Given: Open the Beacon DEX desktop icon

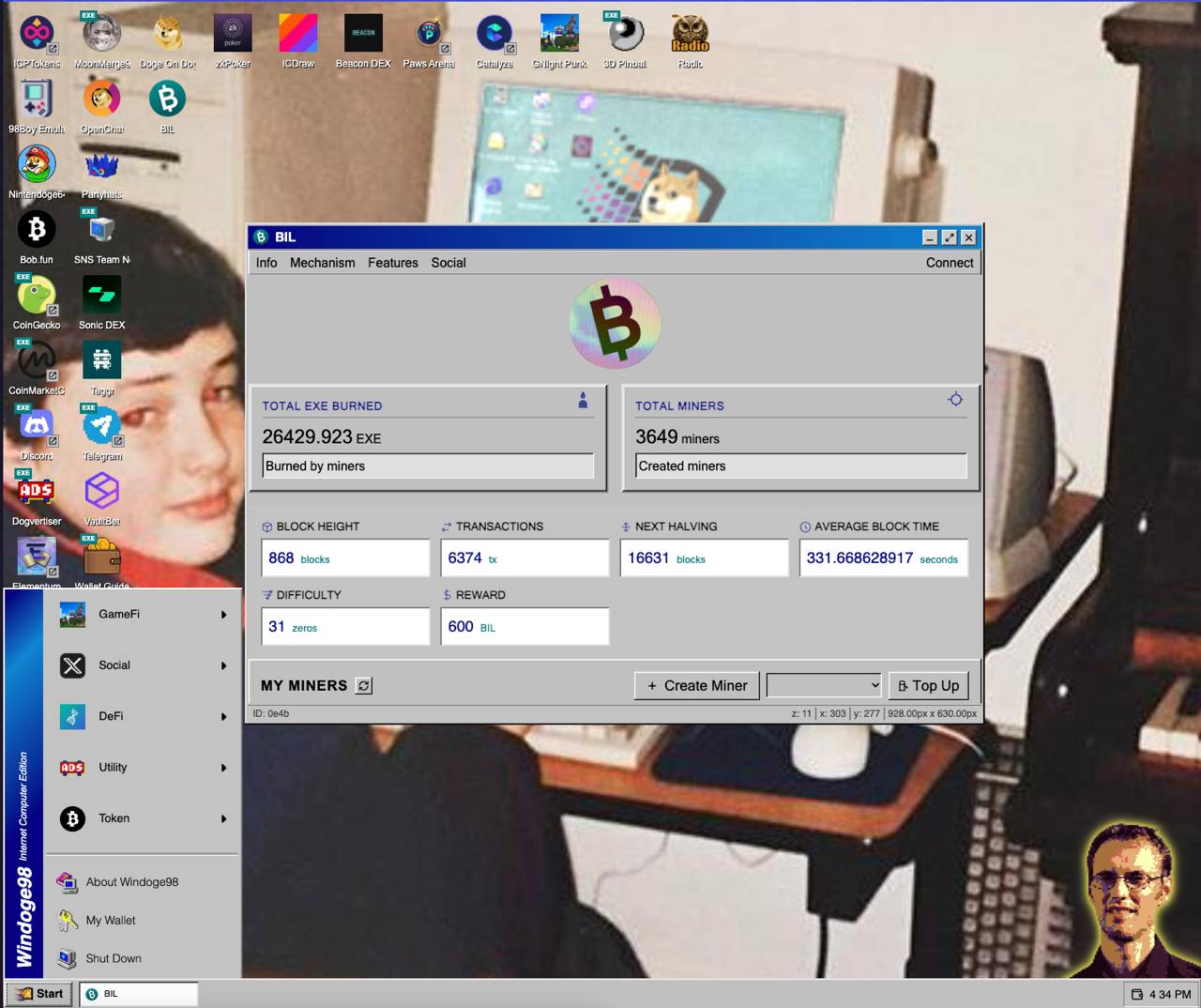Looking at the screenshot, I should tap(363, 35).
